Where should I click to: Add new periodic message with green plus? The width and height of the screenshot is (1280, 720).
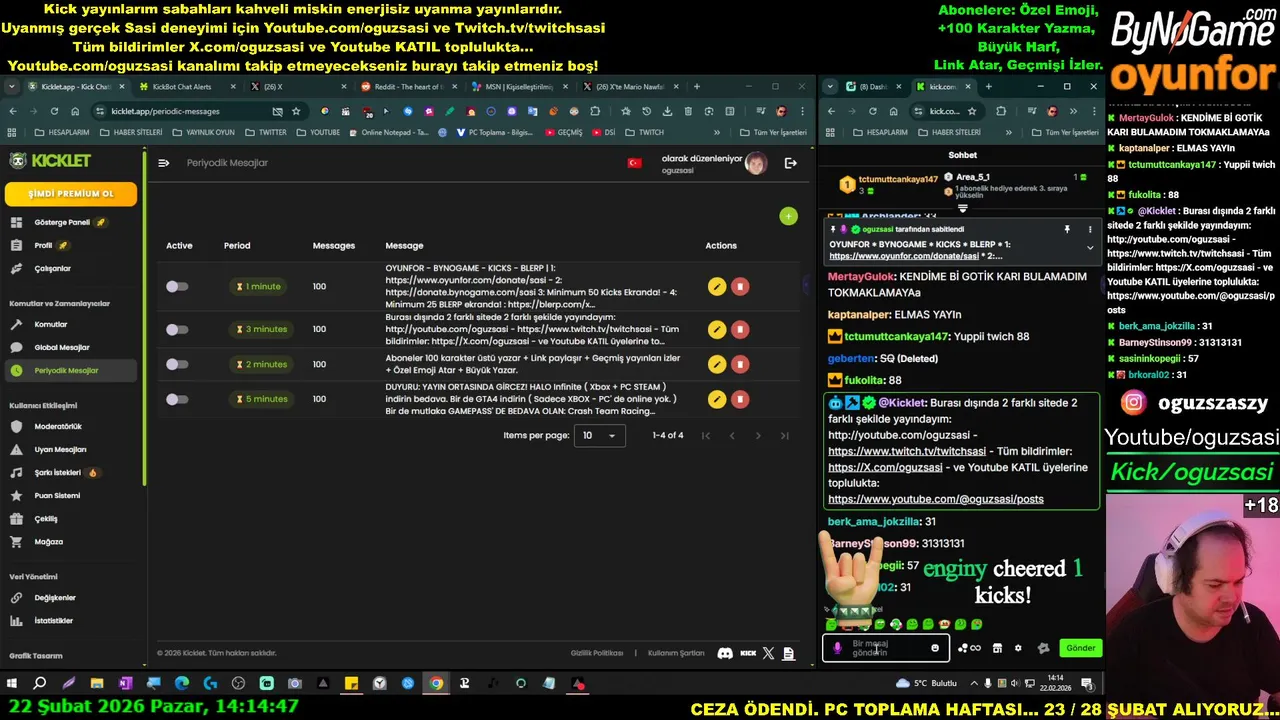click(788, 216)
